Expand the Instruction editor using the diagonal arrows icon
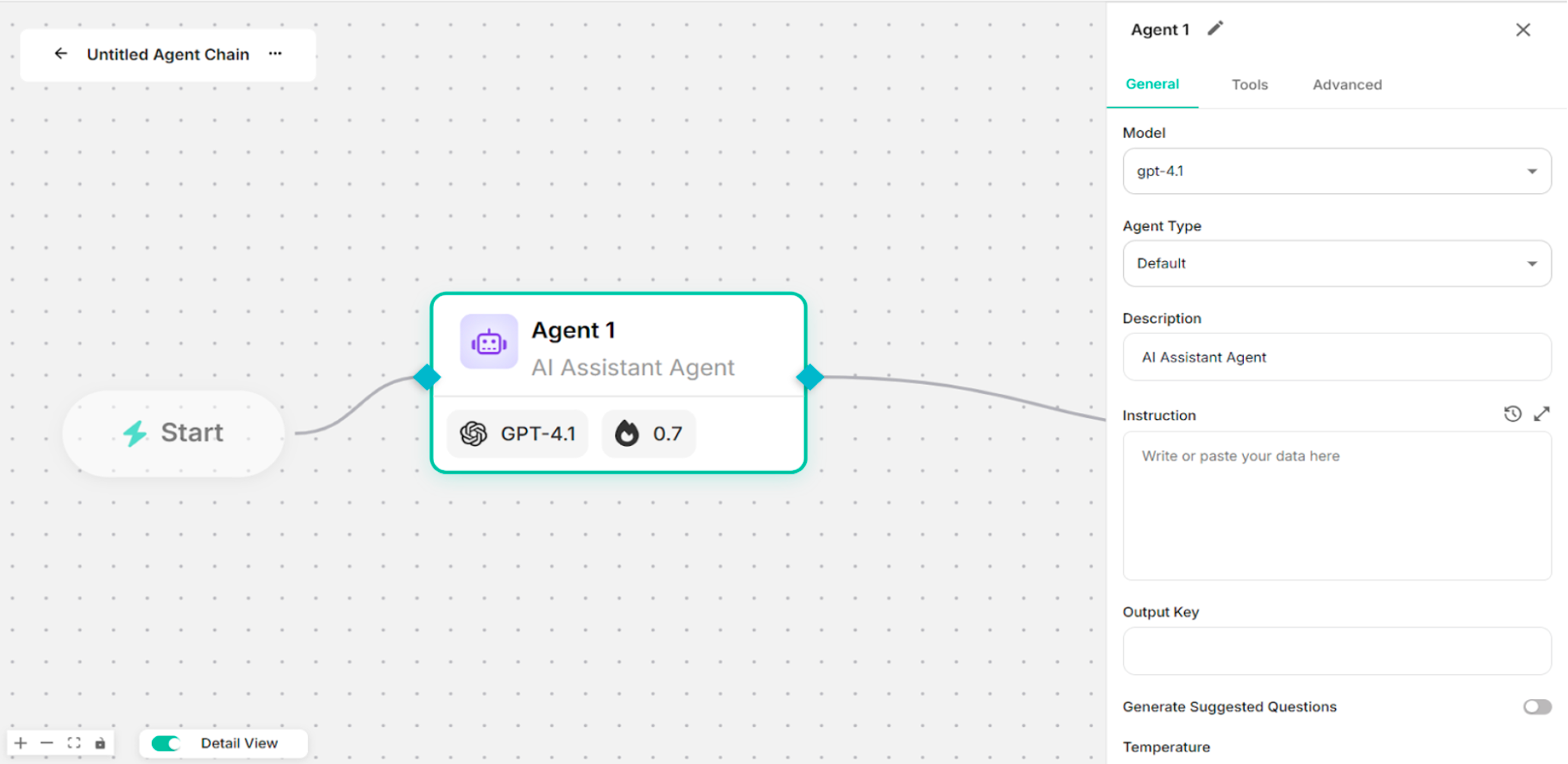 1542,413
